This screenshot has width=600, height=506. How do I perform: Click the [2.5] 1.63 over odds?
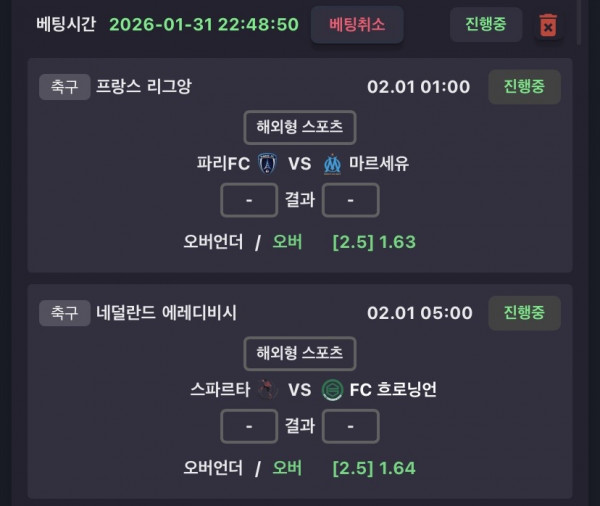(374, 241)
